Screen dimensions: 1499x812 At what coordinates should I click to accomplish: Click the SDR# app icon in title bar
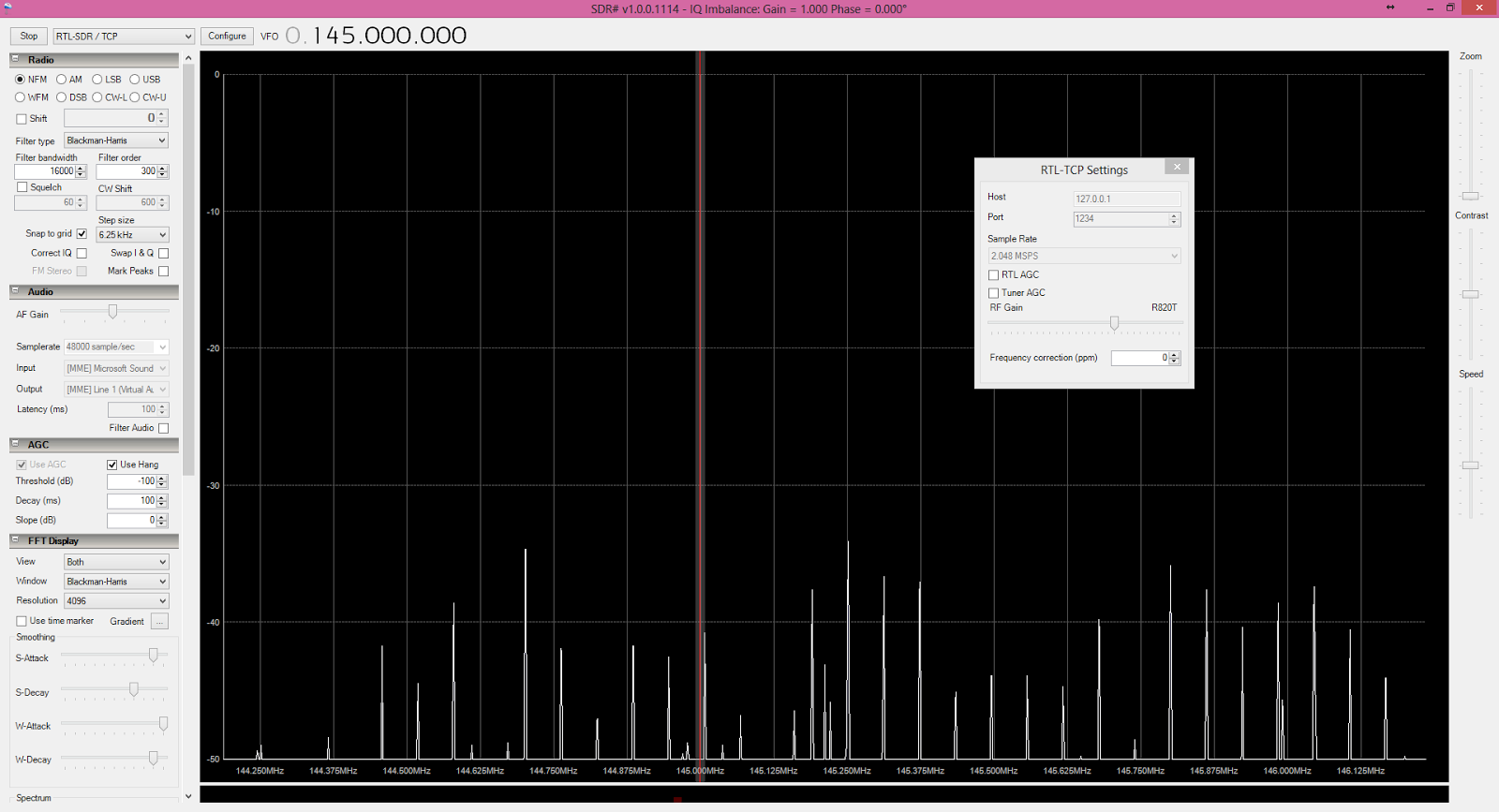click(x=7, y=7)
